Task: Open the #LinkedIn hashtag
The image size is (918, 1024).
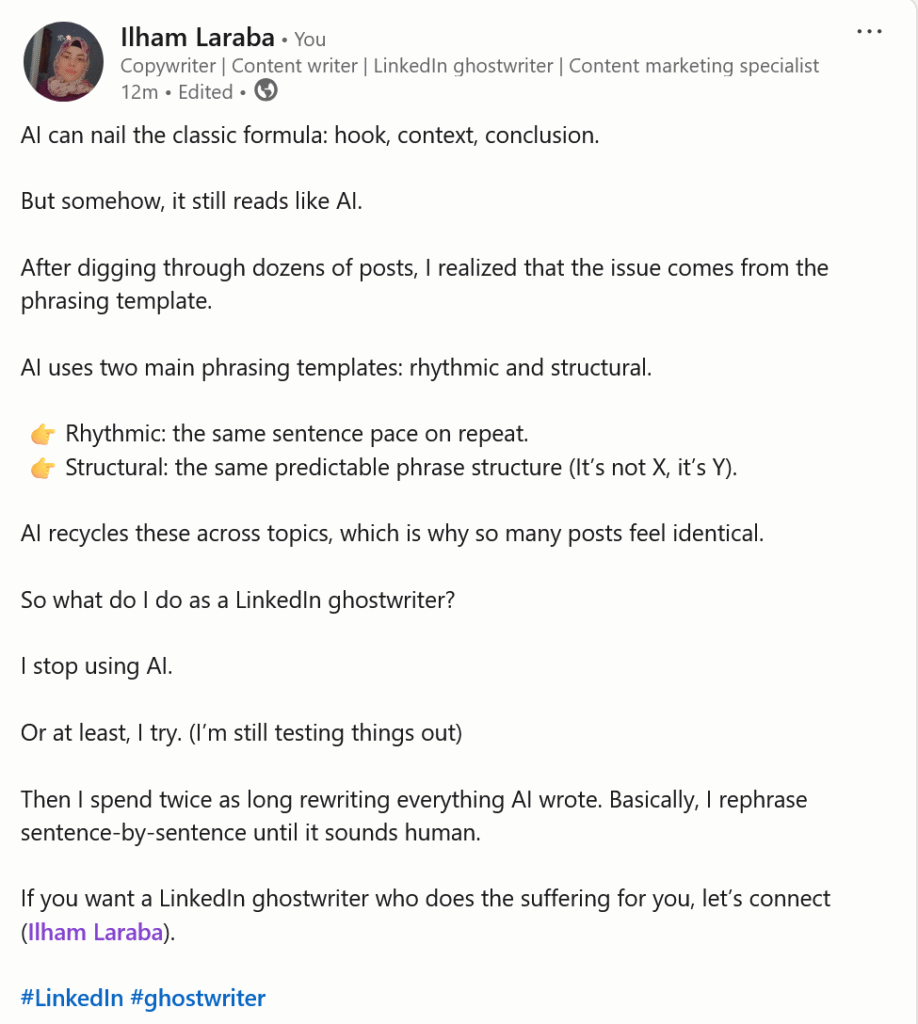Action: pos(72,997)
